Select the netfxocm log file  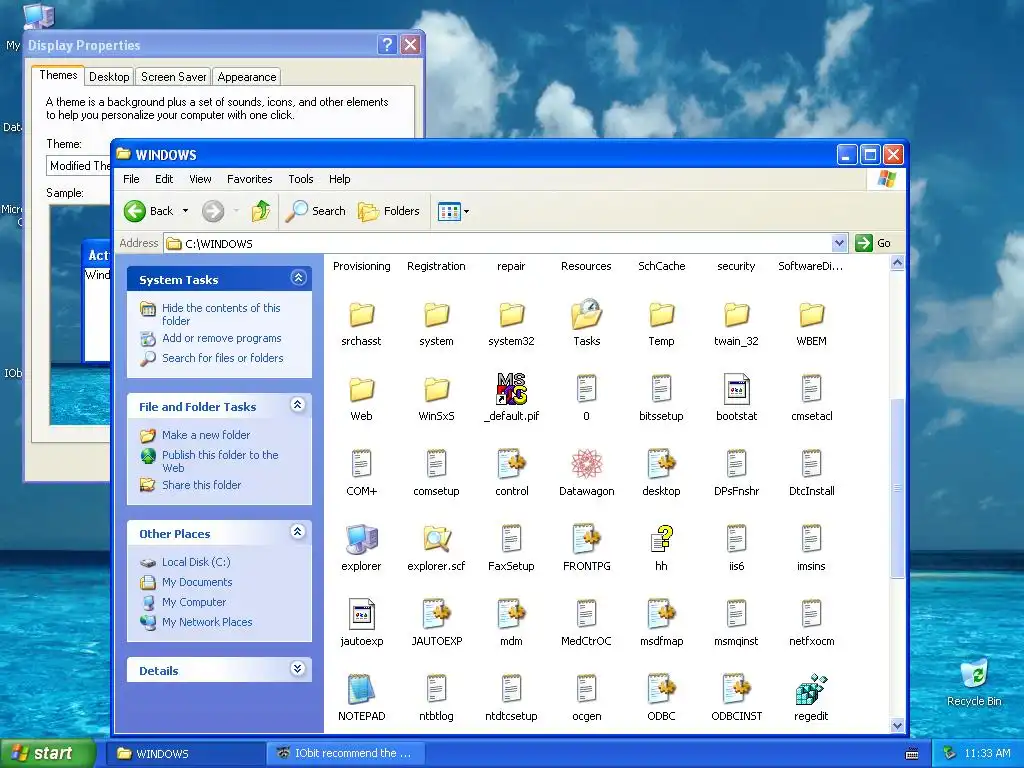pos(811,624)
